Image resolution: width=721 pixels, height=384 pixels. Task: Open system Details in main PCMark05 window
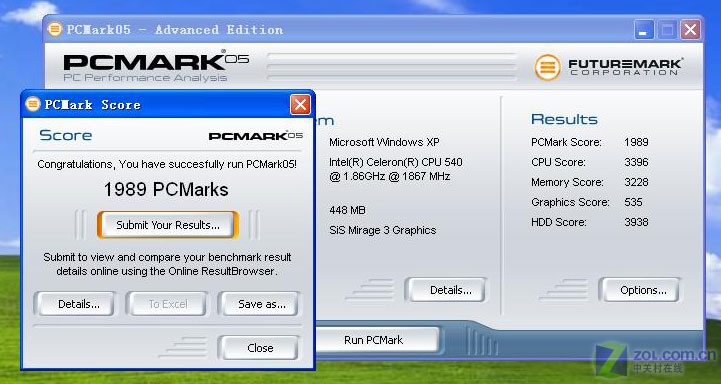pos(446,290)
